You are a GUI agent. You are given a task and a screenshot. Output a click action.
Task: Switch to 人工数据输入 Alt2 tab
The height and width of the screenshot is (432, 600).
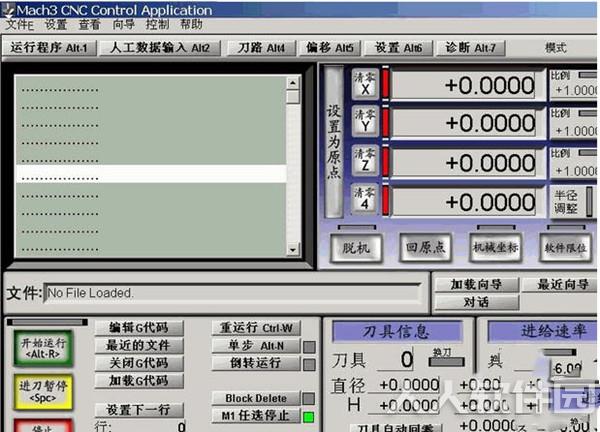click(x=160, y=48)
